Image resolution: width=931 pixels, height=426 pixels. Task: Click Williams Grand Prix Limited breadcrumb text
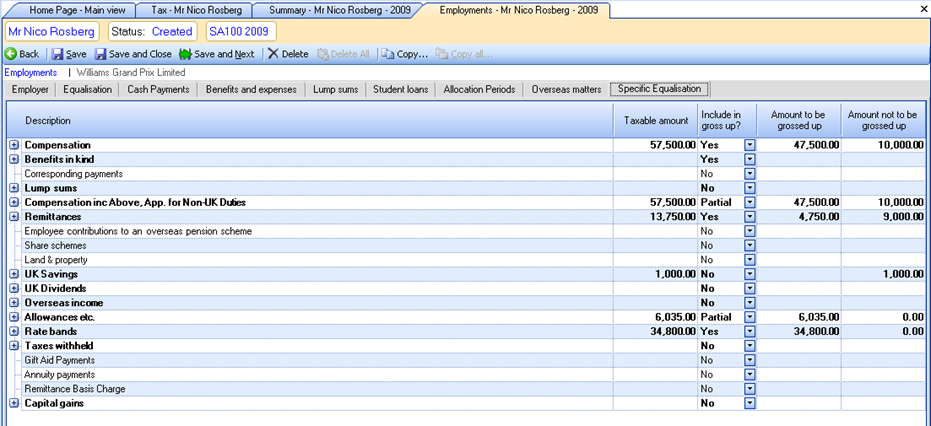131,72
